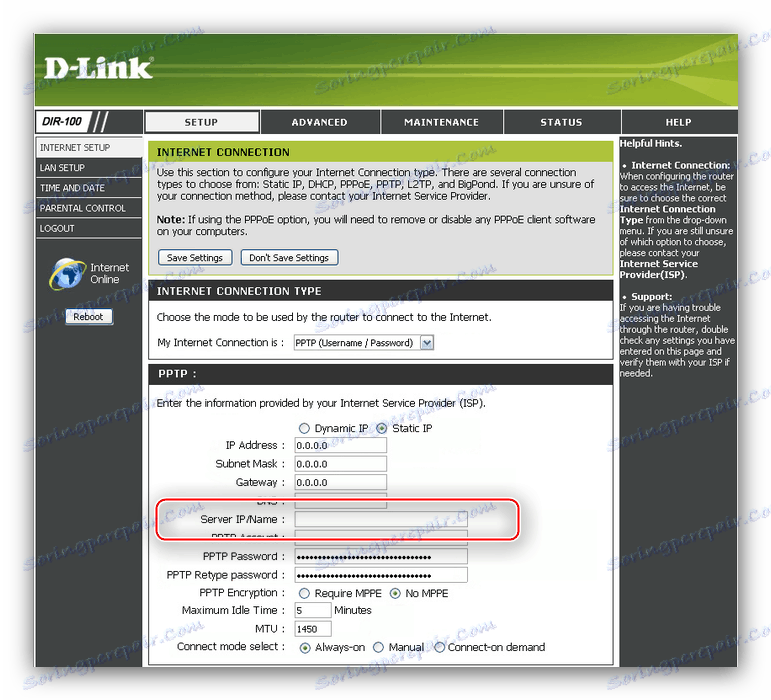Click the Don't Save Settings button
Viewport: 771px width, 700px height.
tap(289, 258)
